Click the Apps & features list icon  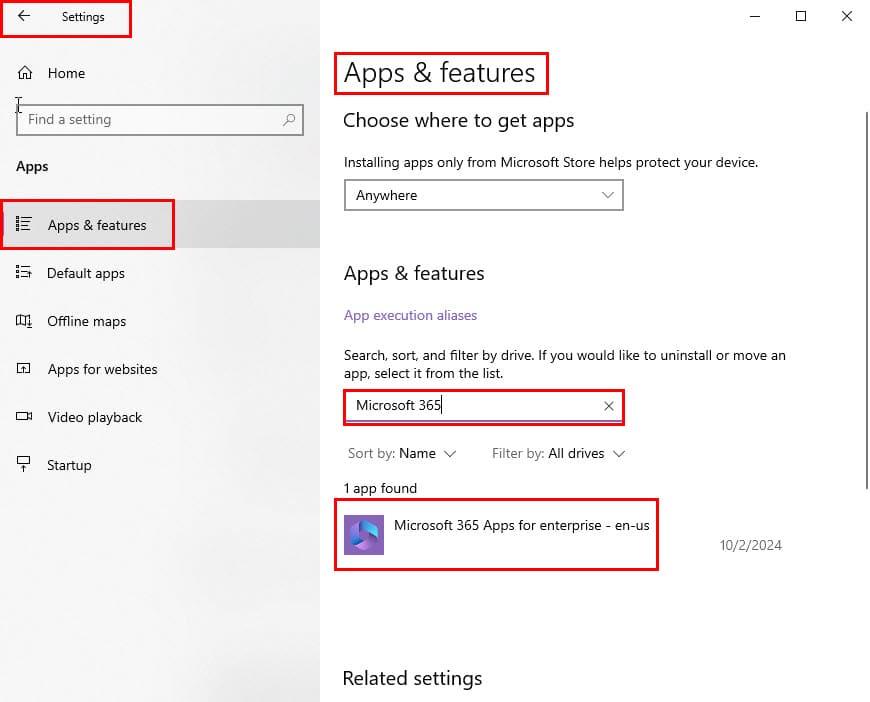click(x=23, y=224)
